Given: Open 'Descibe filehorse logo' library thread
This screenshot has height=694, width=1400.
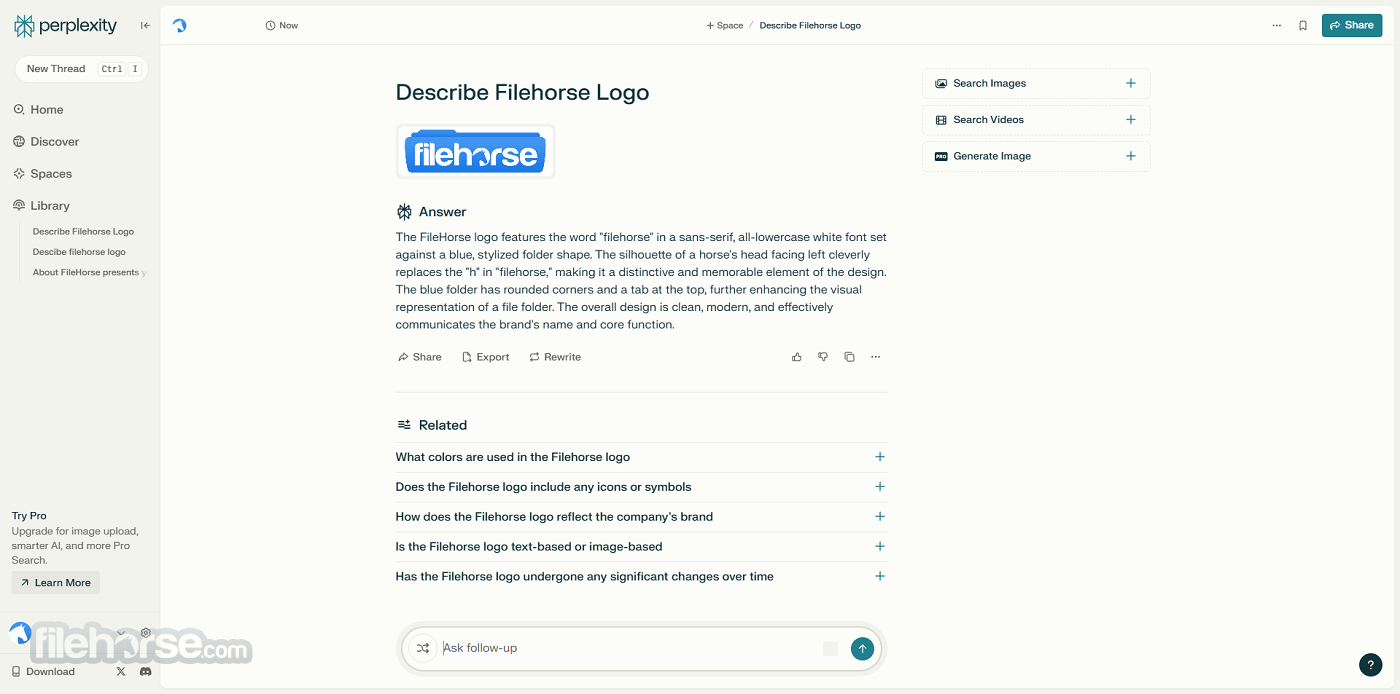Looking at the screenshot, I should tap(79, 252).
